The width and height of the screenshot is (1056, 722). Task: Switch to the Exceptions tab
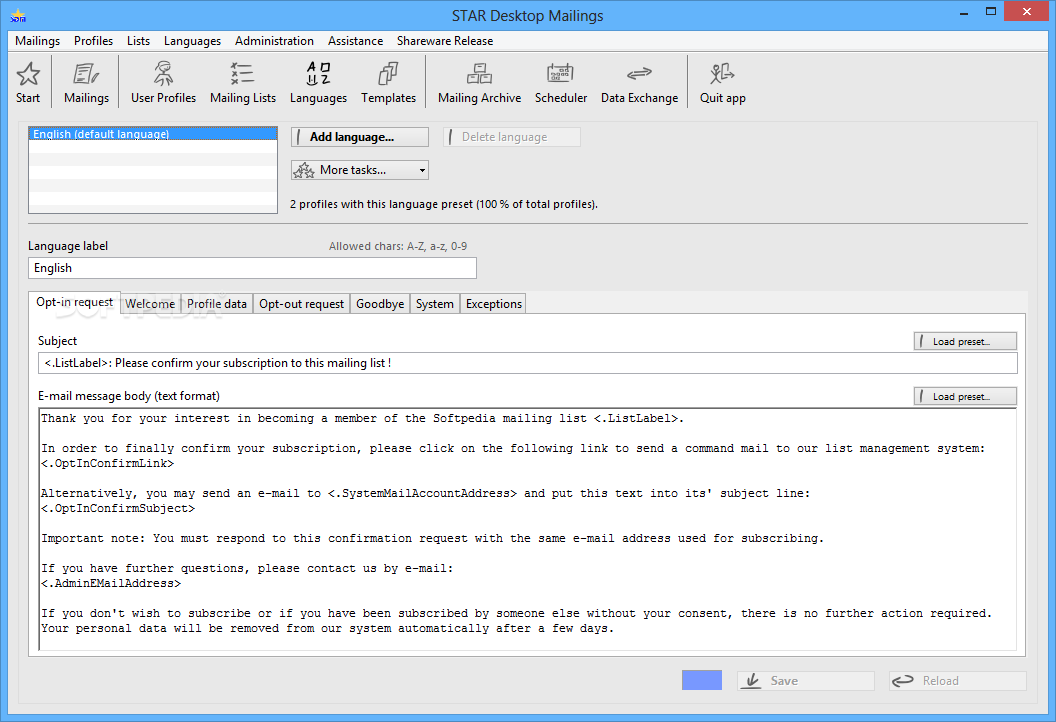494,304
